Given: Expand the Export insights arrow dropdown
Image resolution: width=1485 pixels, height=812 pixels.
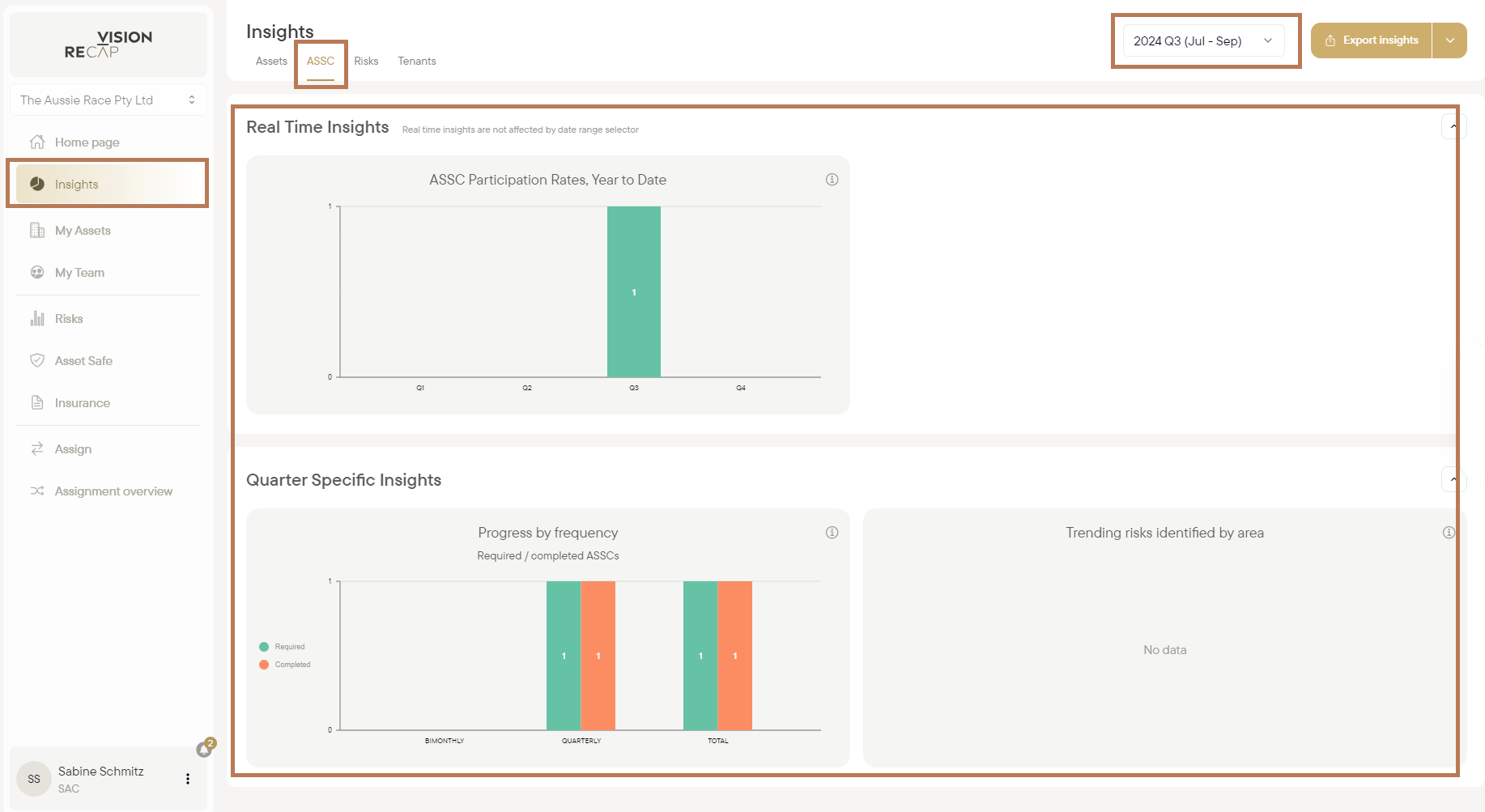Looking at the screenshot, I should coord(1449,40).
